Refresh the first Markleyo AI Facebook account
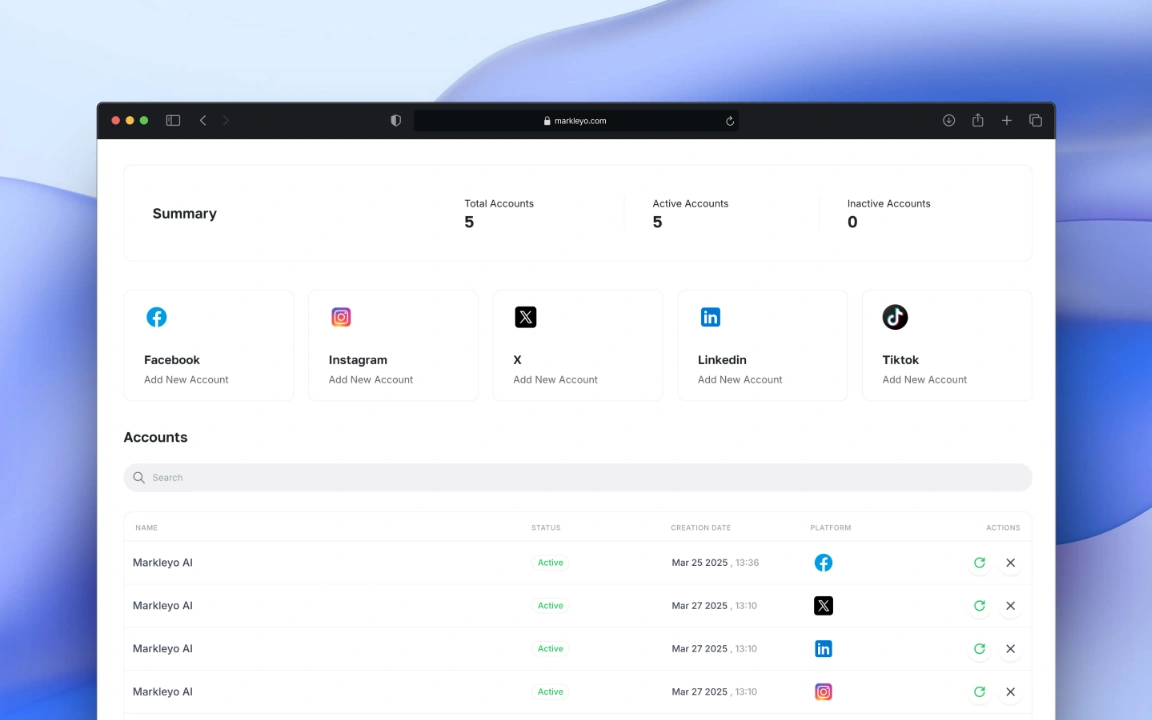The image size is (1152, 720). 979,562
